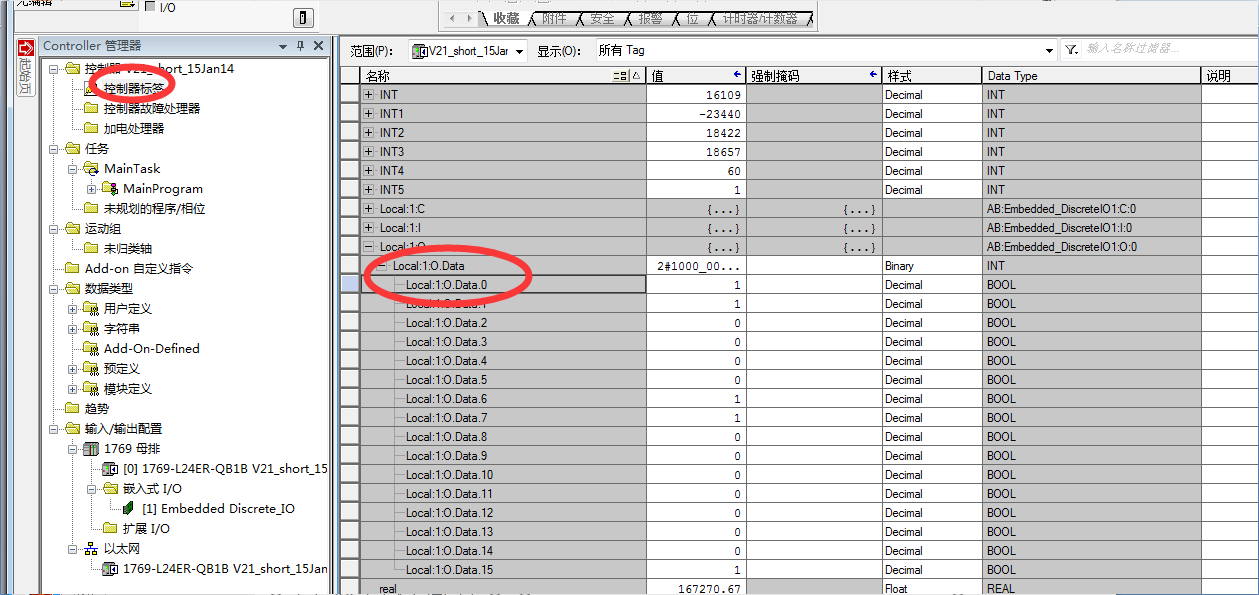This screenshot has height=595, width=1259.
Task: Click the 名称 column header
Action: coord(490,76)
